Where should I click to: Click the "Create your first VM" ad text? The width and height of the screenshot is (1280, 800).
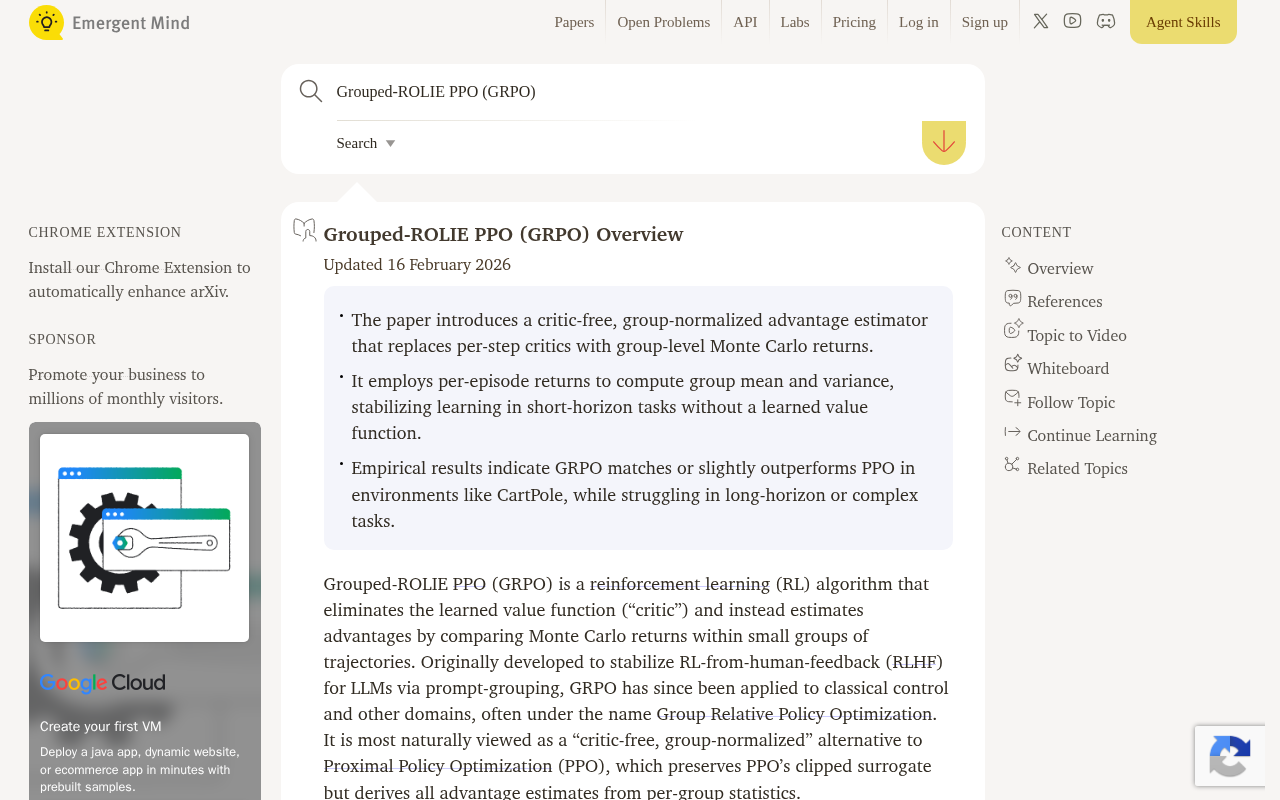100,726
